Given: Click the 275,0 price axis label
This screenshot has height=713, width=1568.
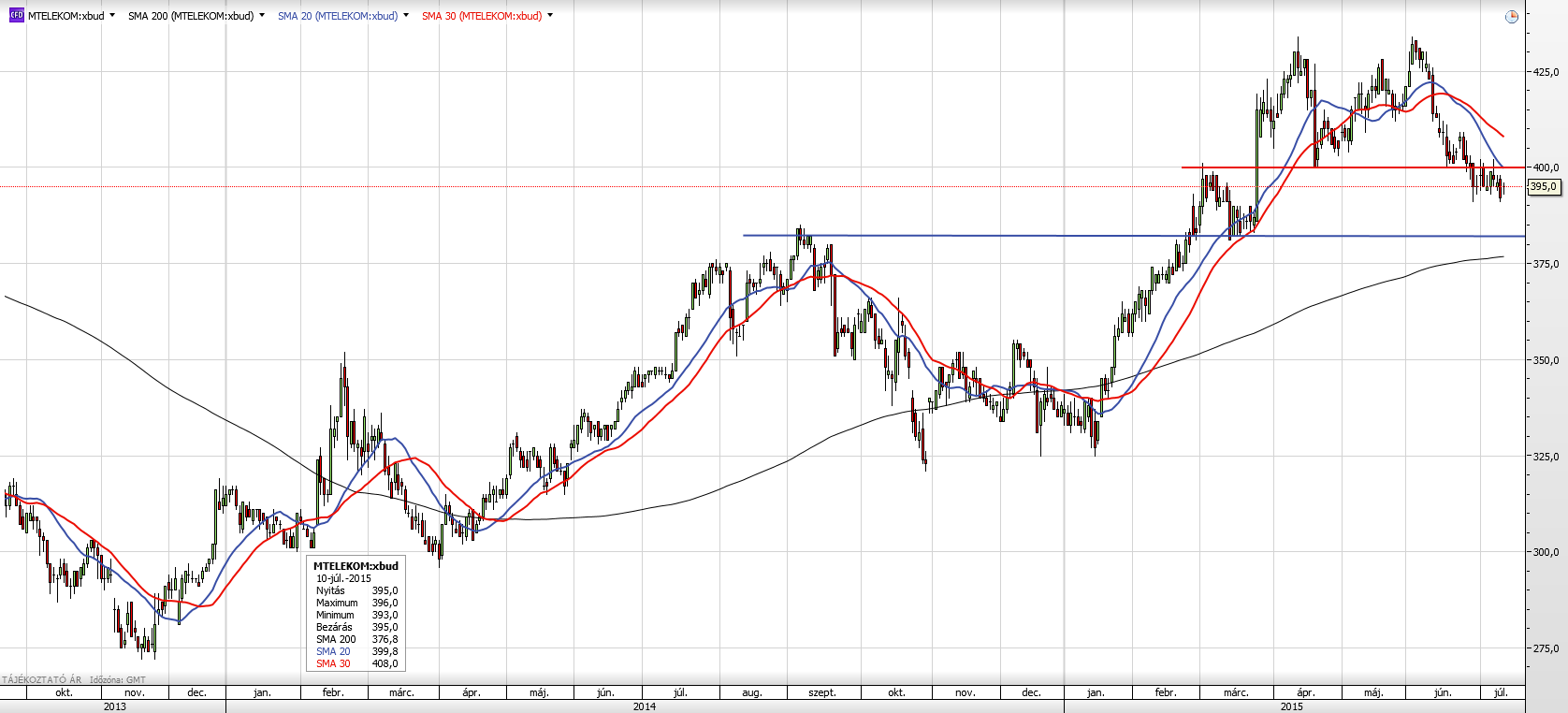Looking at the screenshot, I should coord(1546,648).
